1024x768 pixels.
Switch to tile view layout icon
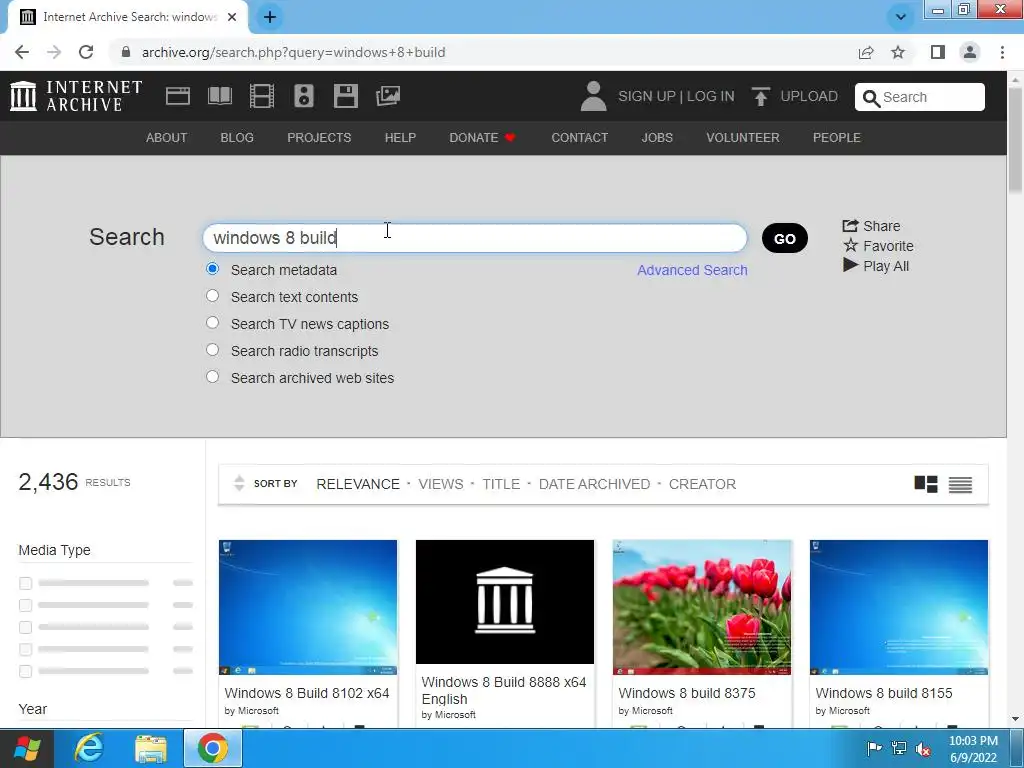925,484
